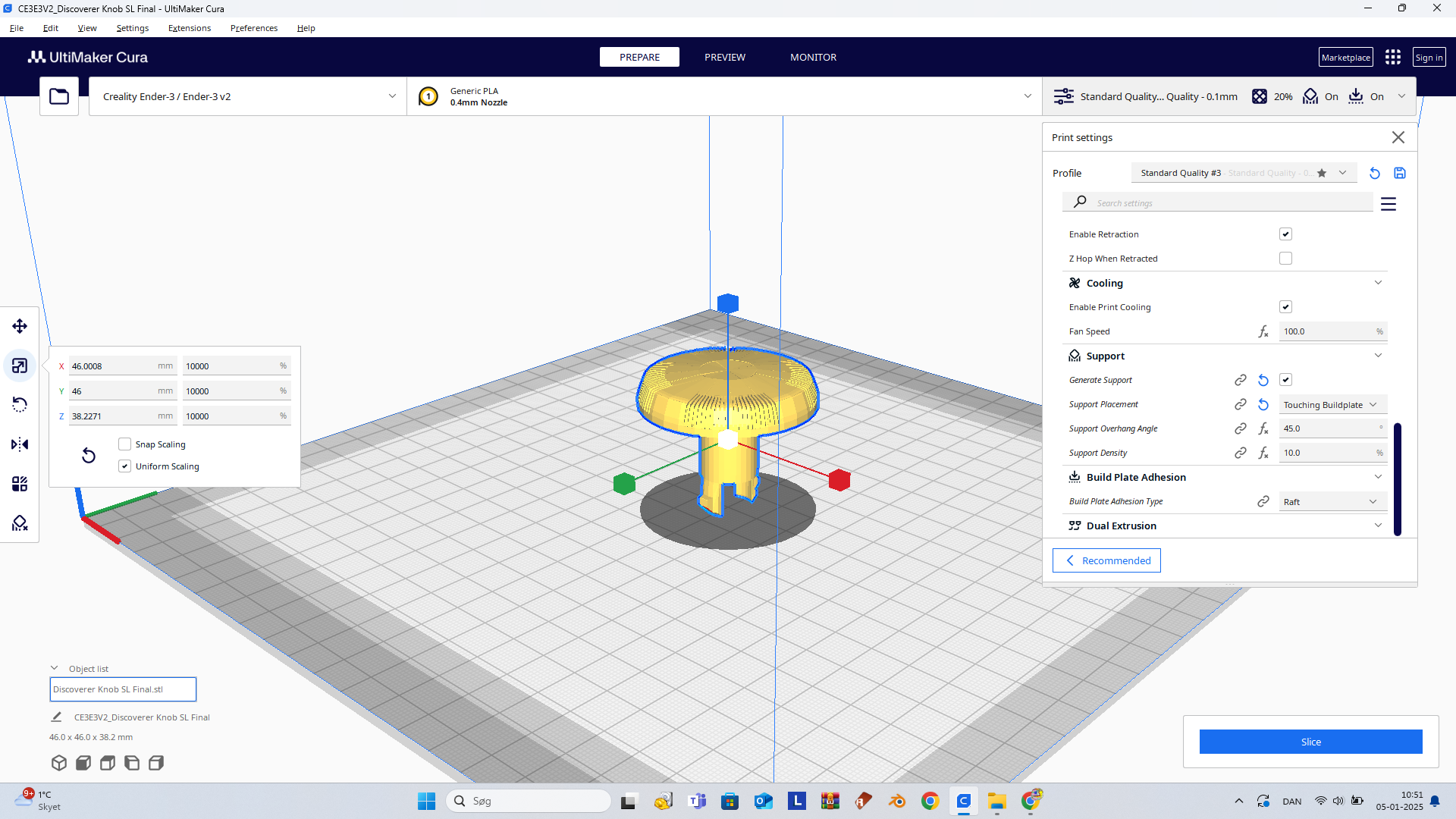
Task: Select the Move tool in left toolbar
Action: [x=20, y=326]
